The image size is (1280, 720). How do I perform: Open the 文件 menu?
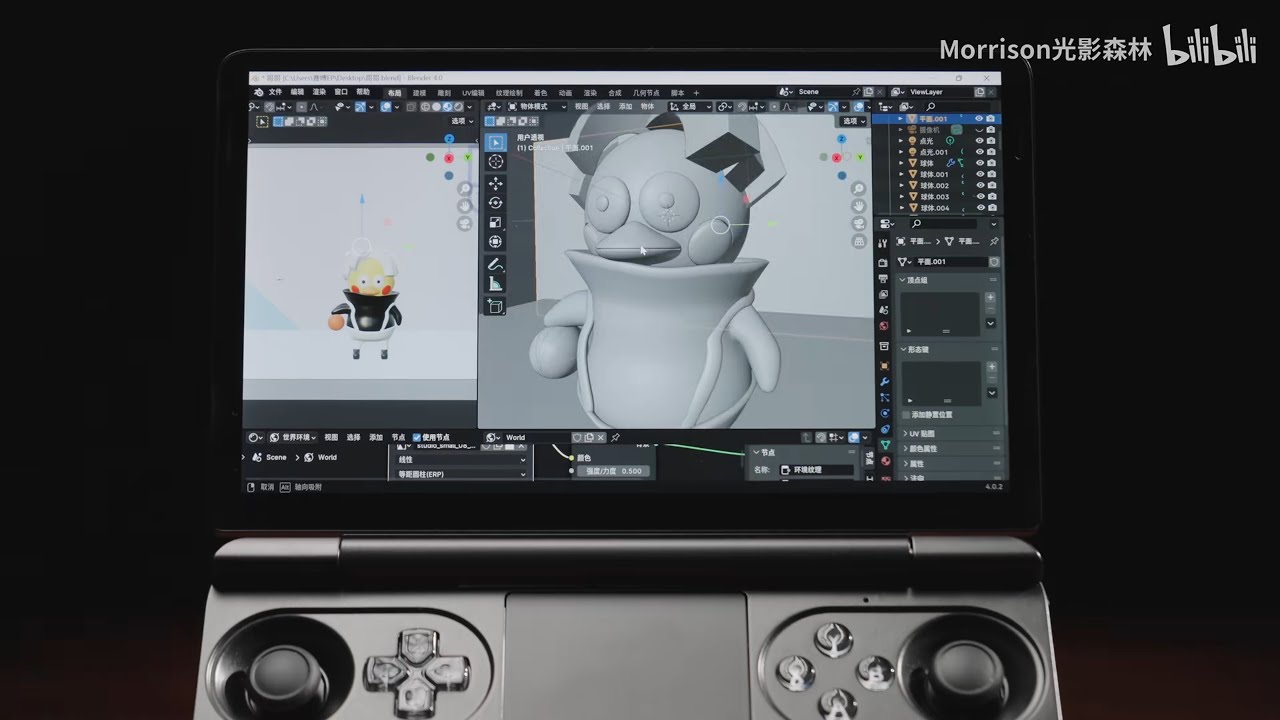pyautogui.click(x=275, y=92)
